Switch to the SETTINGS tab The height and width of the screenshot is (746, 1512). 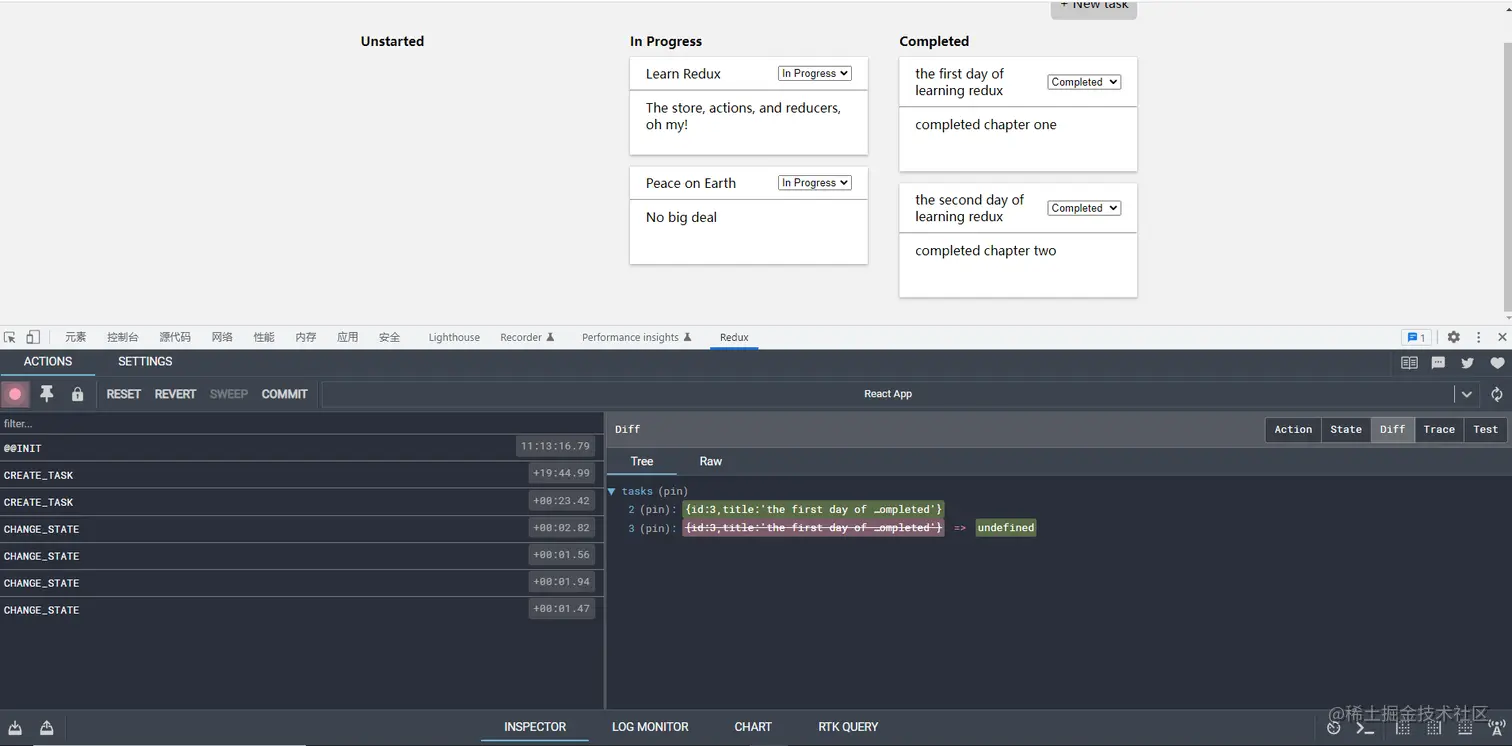tap(144, 361)
